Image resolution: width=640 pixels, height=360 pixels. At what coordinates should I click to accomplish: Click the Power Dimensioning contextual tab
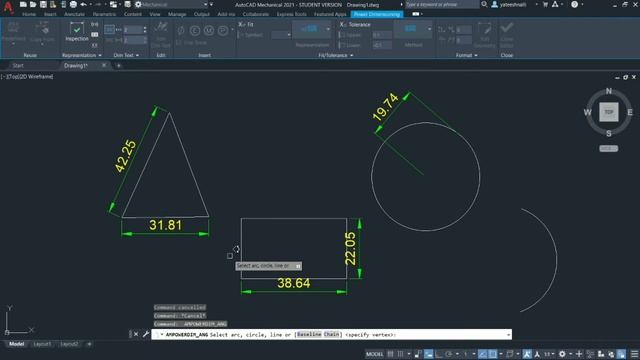tap(377, 14)
